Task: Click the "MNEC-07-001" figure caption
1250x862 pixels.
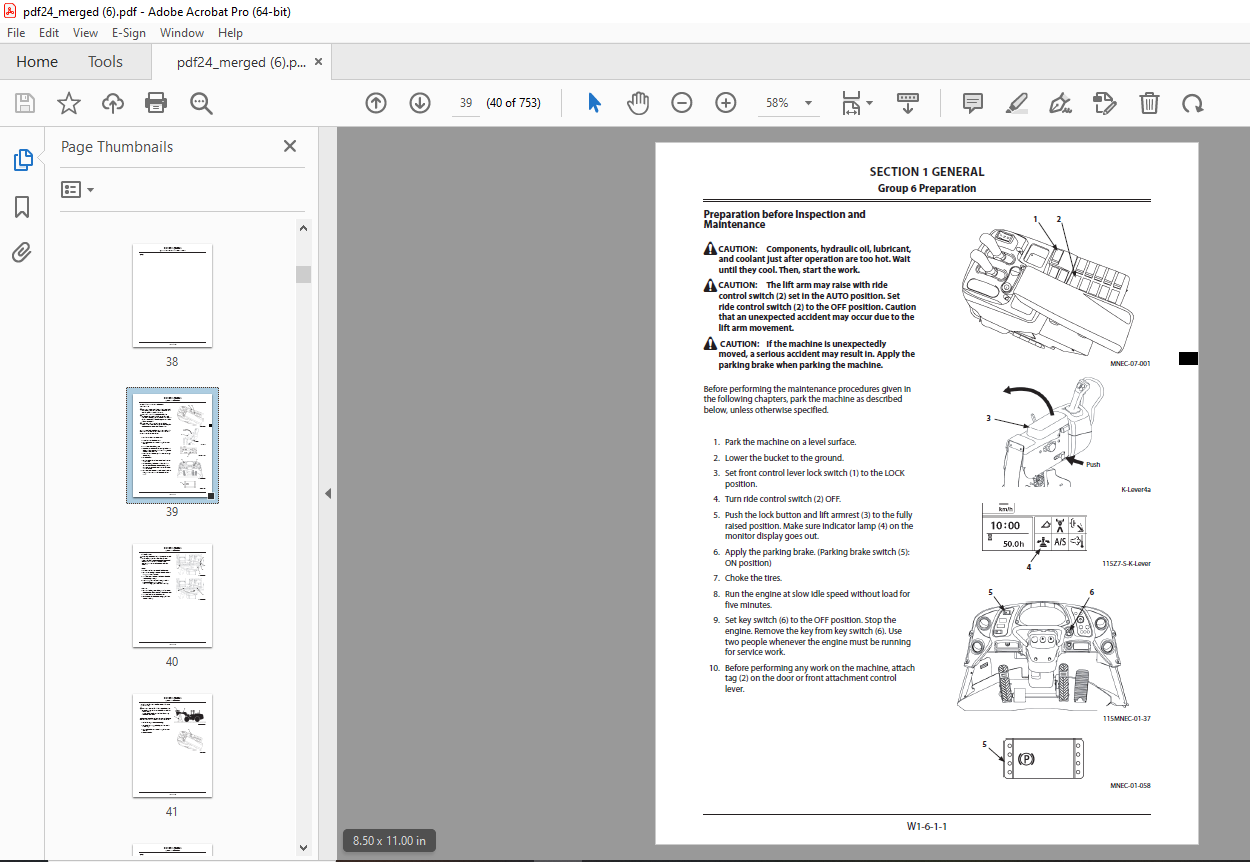Action: 1130,363
